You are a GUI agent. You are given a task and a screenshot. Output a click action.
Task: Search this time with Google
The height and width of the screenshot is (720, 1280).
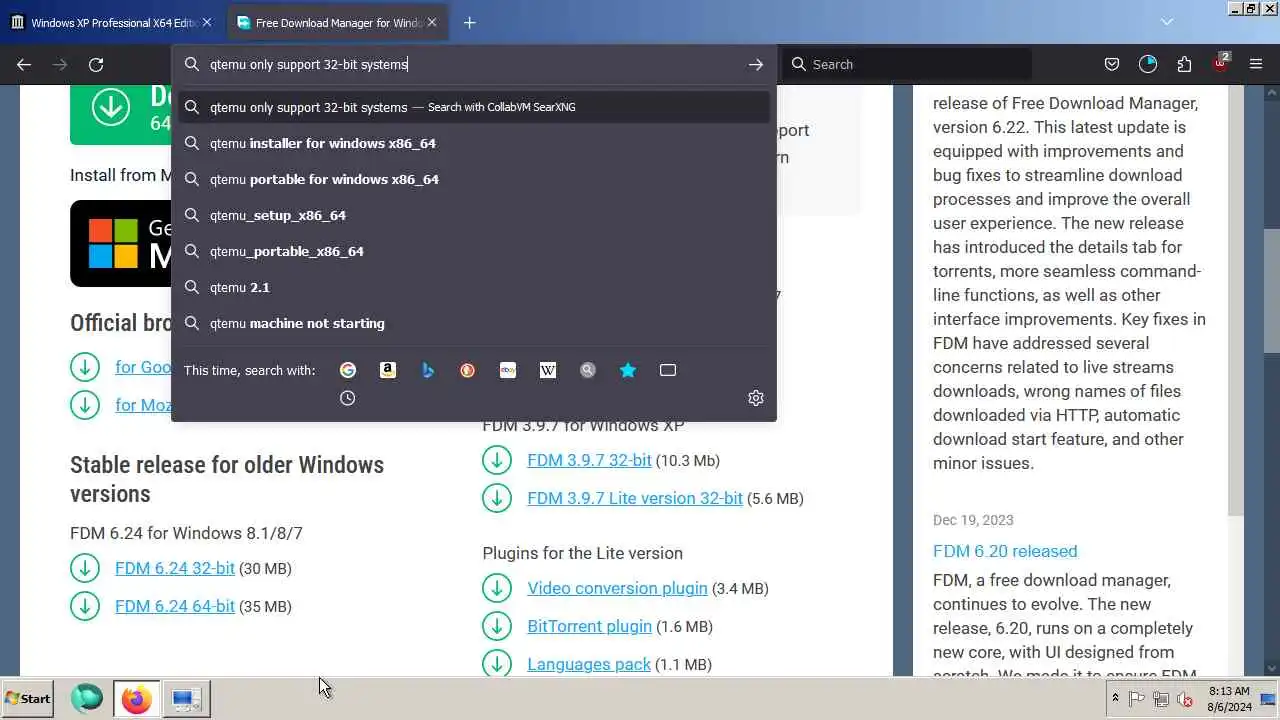[348, 370]
